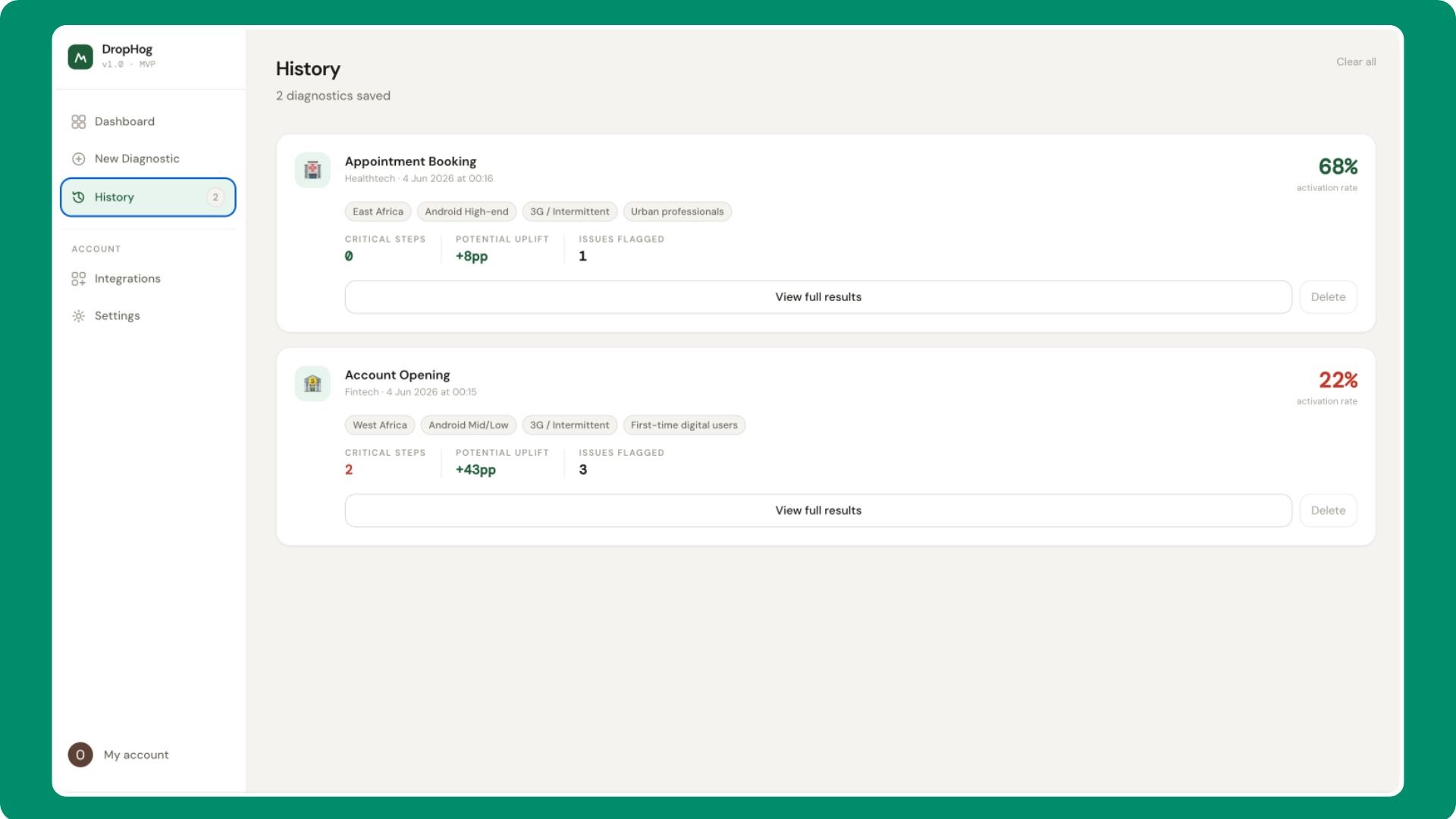This screenshot has height=819, width=1456.
Task: Click the critical steps value 2
Action: 349,470
